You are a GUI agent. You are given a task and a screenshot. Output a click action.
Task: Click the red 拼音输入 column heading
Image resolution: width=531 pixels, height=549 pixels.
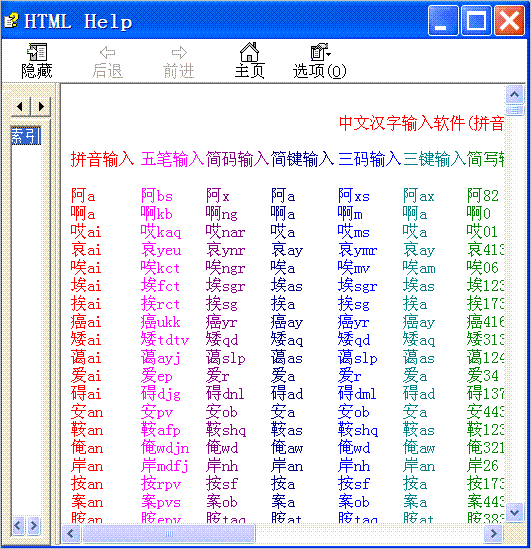click(x=102, y=159)
